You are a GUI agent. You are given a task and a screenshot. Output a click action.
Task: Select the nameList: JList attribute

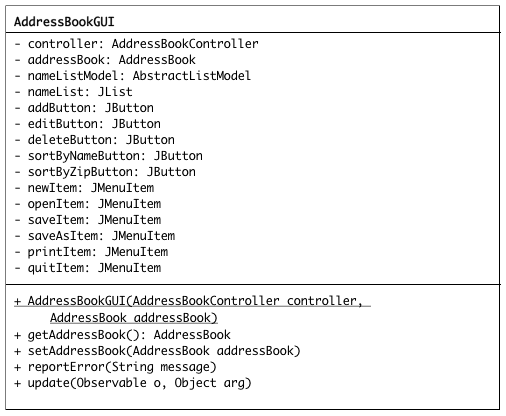pyautogui.click(x=73, y=92)
